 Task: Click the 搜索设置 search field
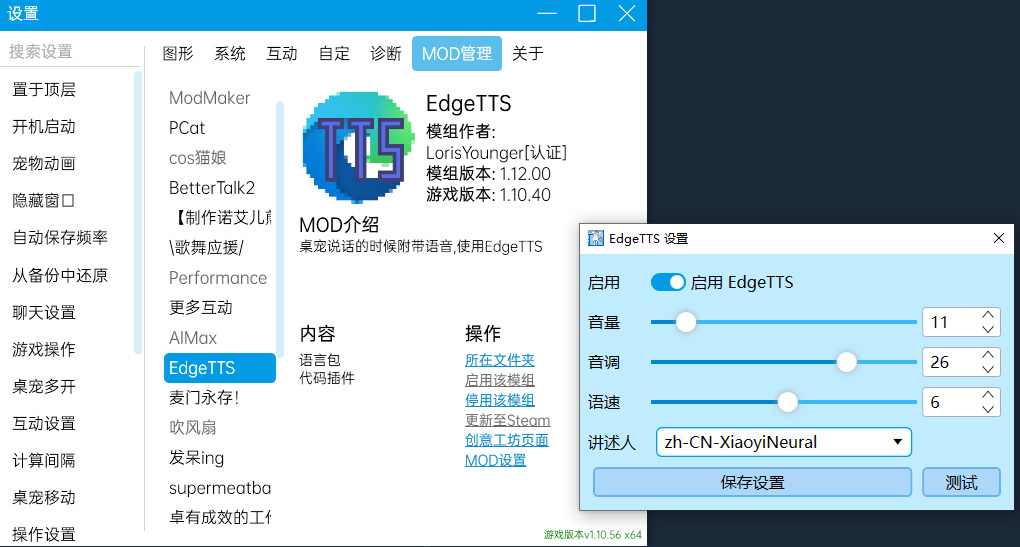click(x=70, y=51)
